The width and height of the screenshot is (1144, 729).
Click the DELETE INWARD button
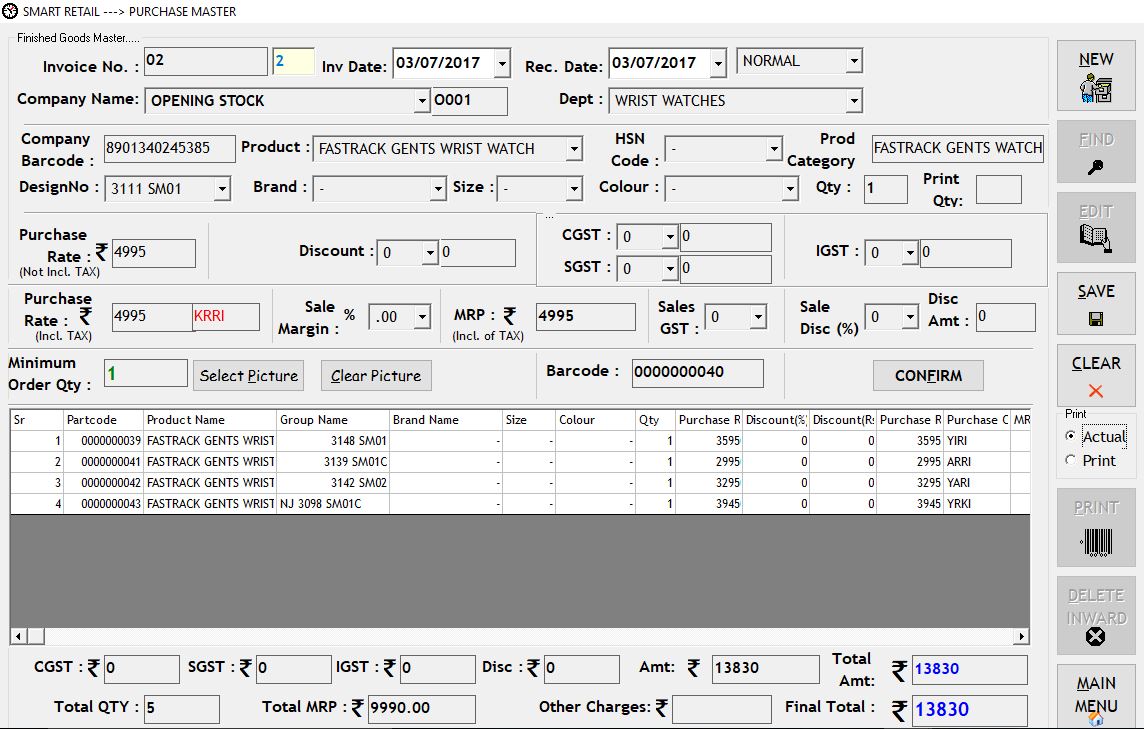[1096, 616]
